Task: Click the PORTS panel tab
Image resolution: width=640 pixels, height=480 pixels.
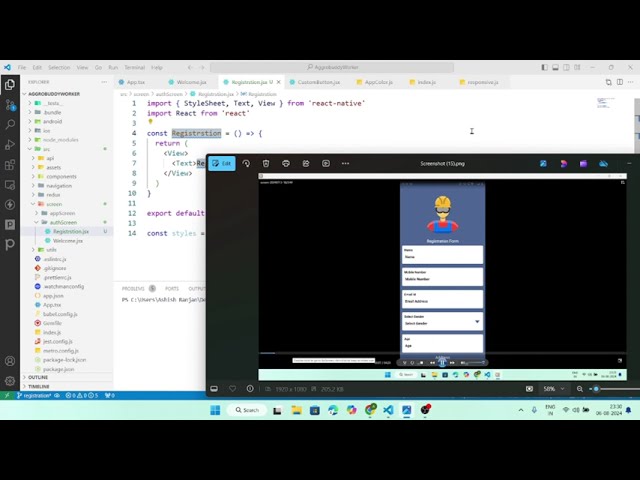Action: tap(172, 289)
